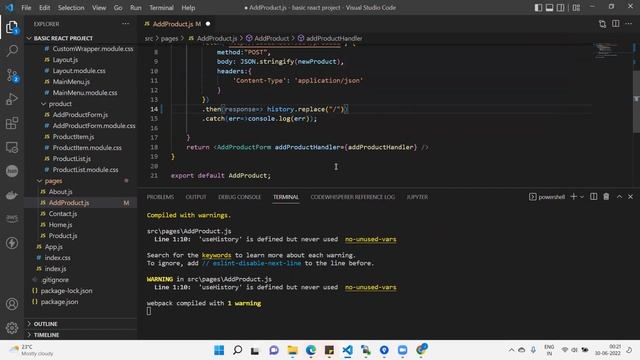Open Remote Explorer in activity bar
The width and height of the screenshot is (640, 360).
(x=12, y=147)
